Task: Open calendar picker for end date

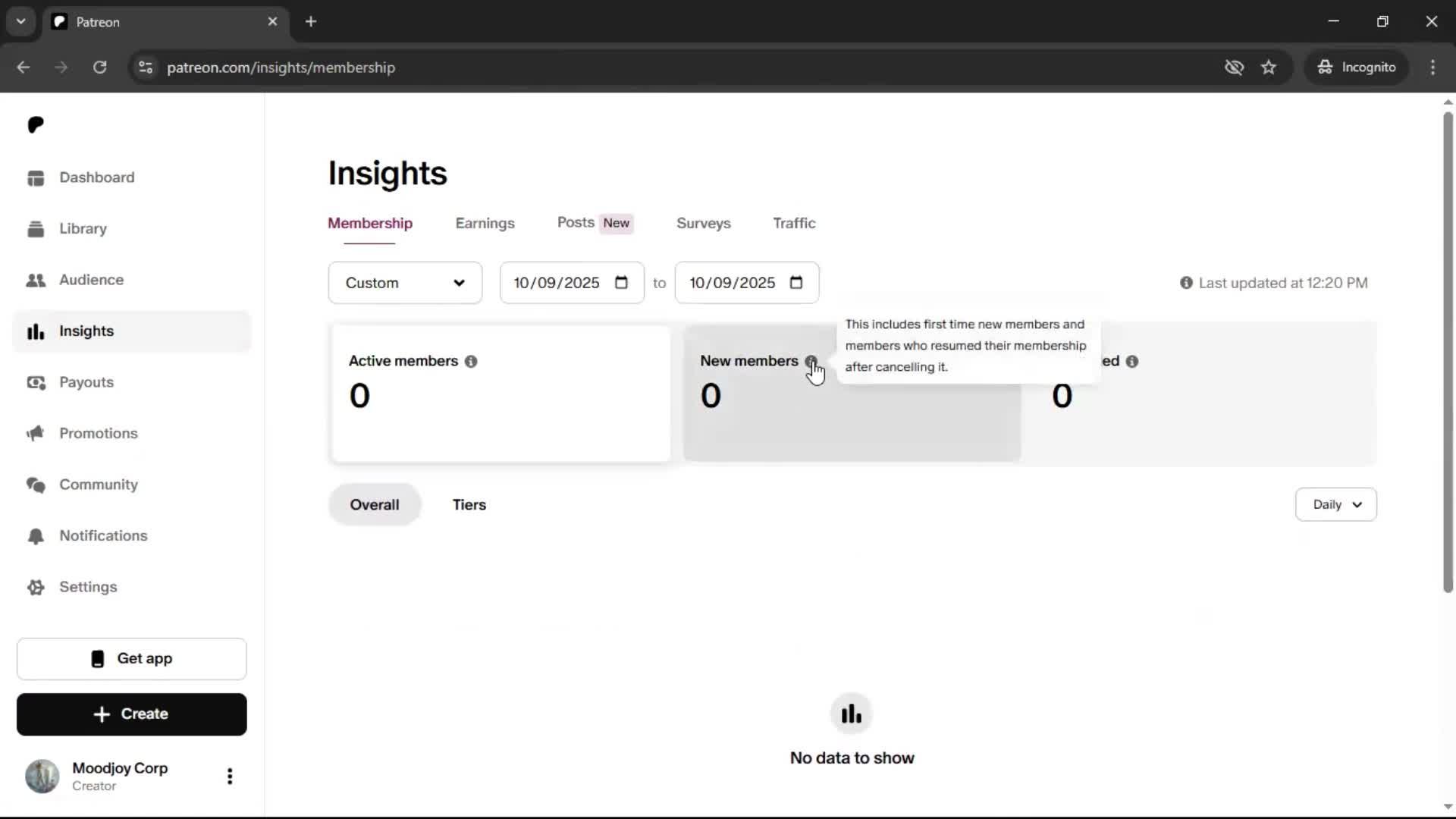Action: 796,283
